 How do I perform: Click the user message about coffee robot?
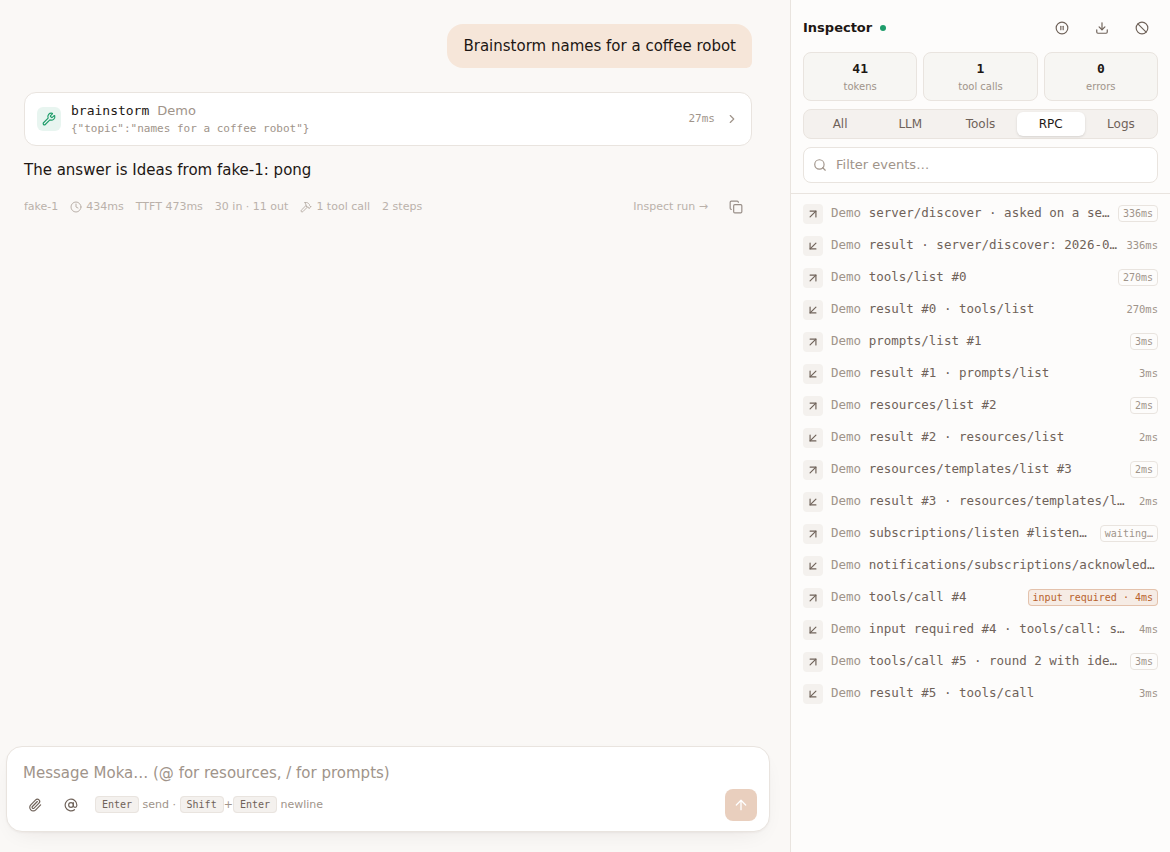pyautogui.click(x=599, y=46)
